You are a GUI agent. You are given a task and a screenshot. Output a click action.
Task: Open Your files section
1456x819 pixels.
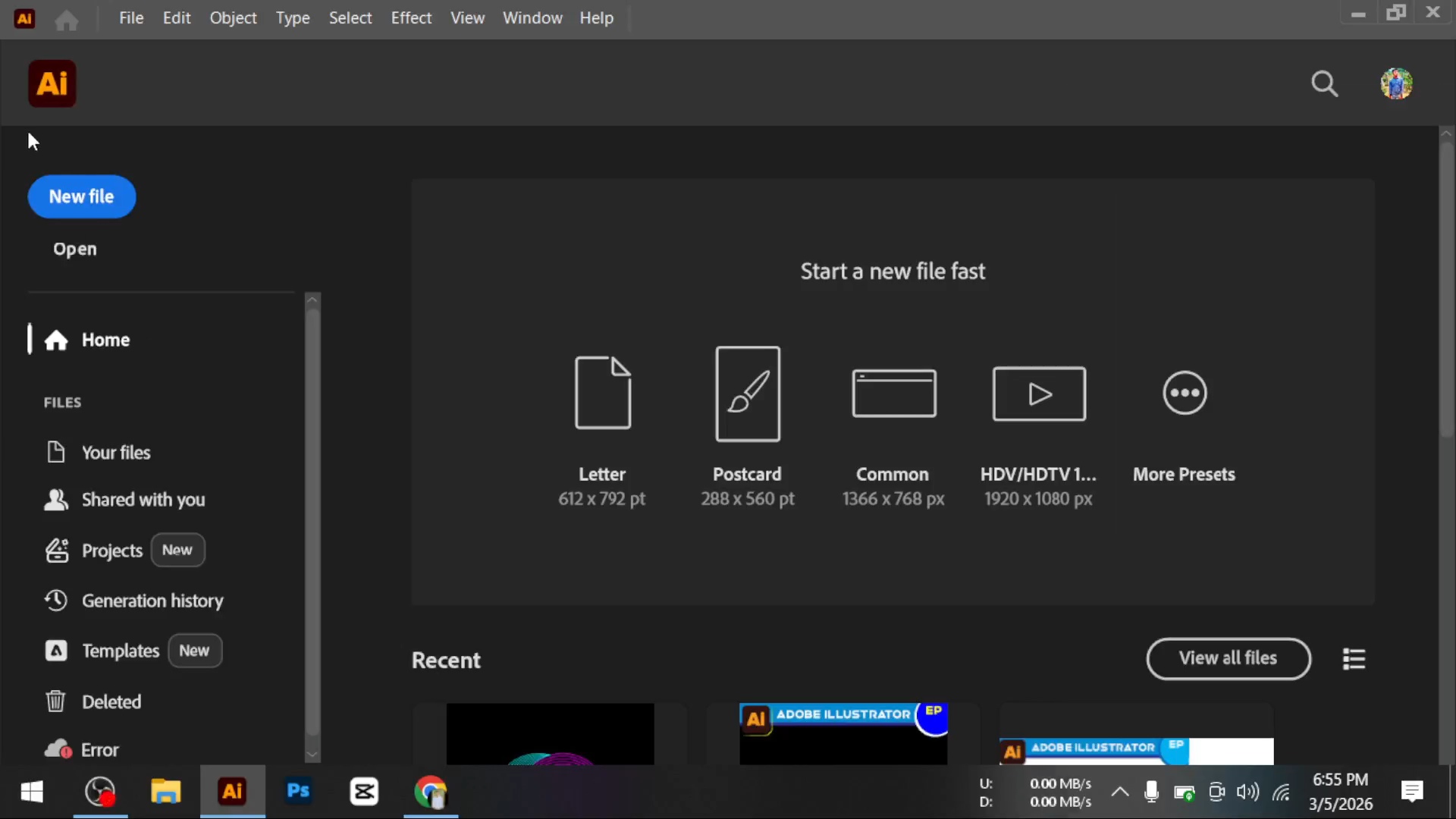coord(116,453)
